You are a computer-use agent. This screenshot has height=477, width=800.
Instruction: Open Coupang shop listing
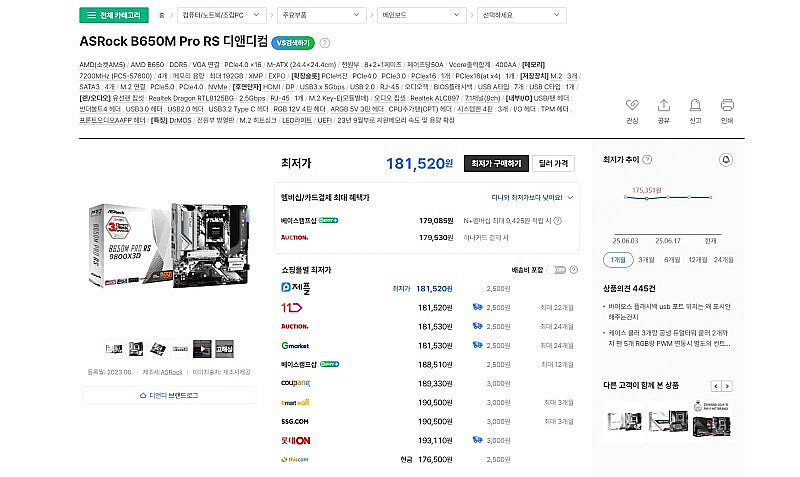click(295, 383)
